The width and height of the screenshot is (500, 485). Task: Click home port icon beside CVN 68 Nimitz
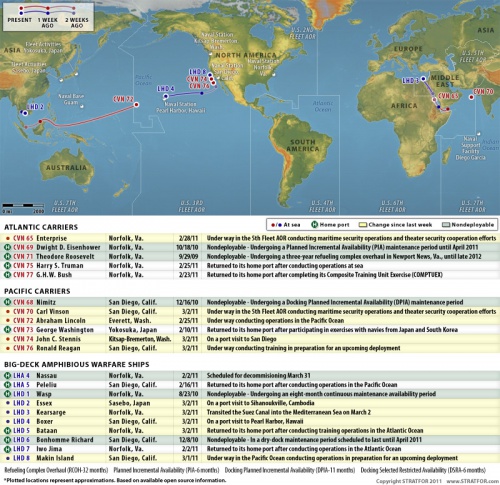pyautogui.click(x=7, y=302)
